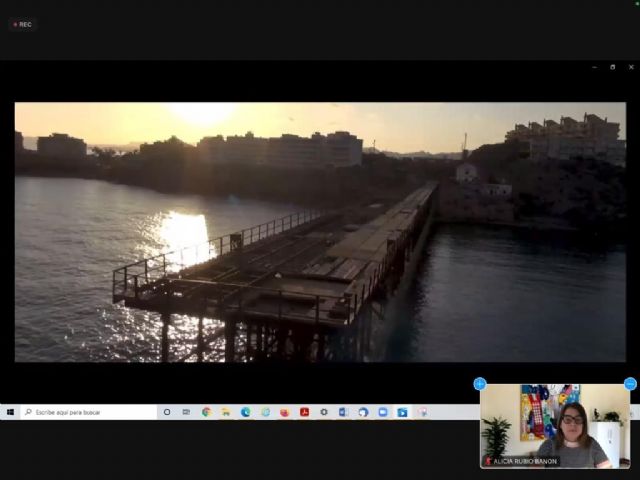
Task: Open Microsoft Word from the taskbar
Action: [343, 412]
